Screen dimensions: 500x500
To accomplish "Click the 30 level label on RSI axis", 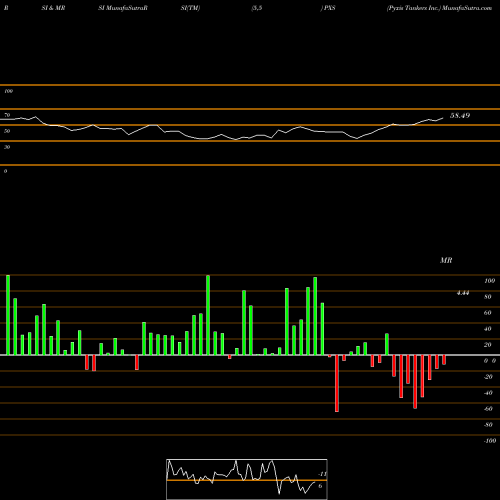I will 7,147.
